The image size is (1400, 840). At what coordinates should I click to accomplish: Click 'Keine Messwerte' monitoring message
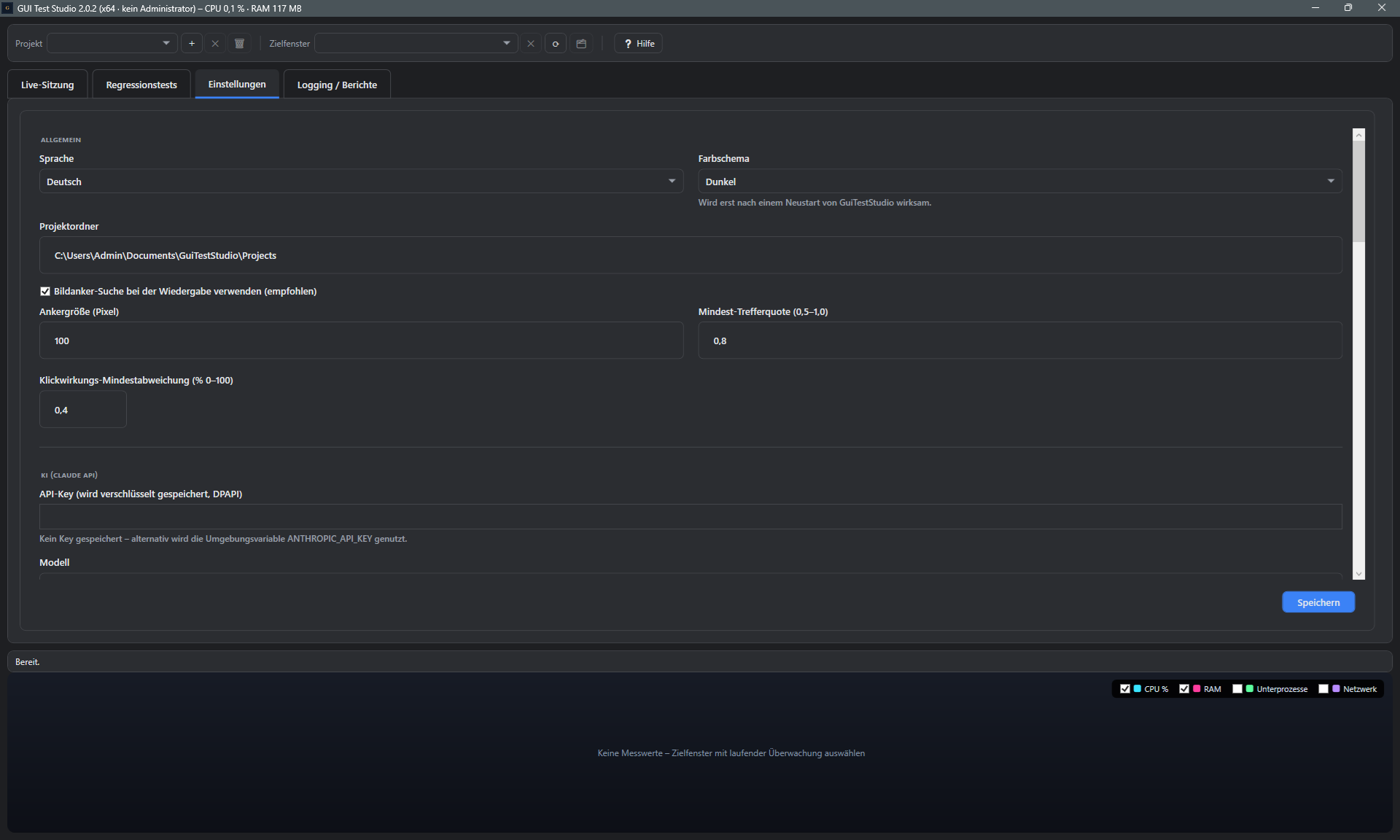(731, 753)
